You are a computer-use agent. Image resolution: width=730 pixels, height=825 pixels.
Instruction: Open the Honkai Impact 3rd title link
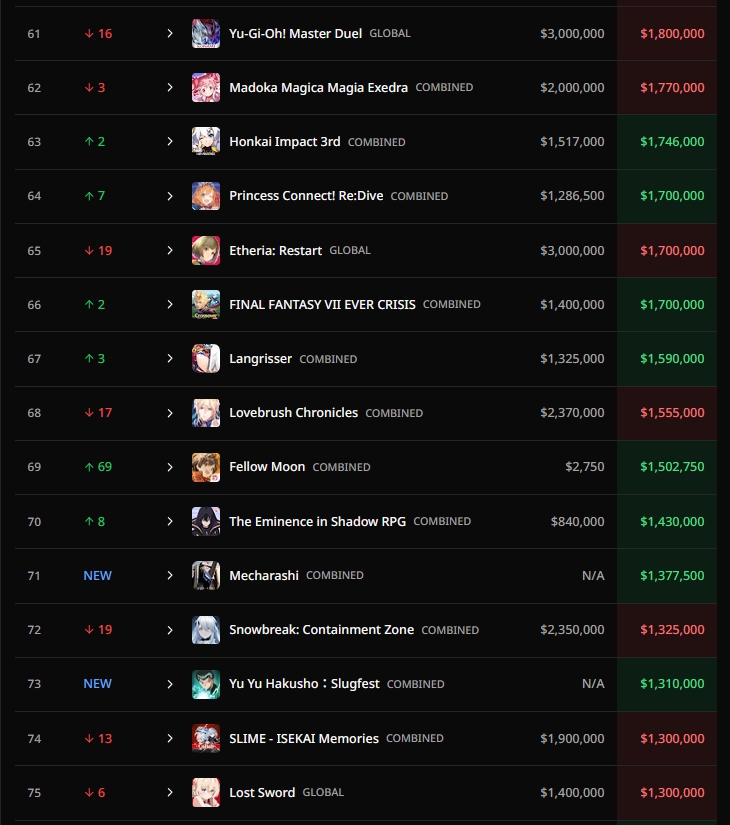coord(285,142)
